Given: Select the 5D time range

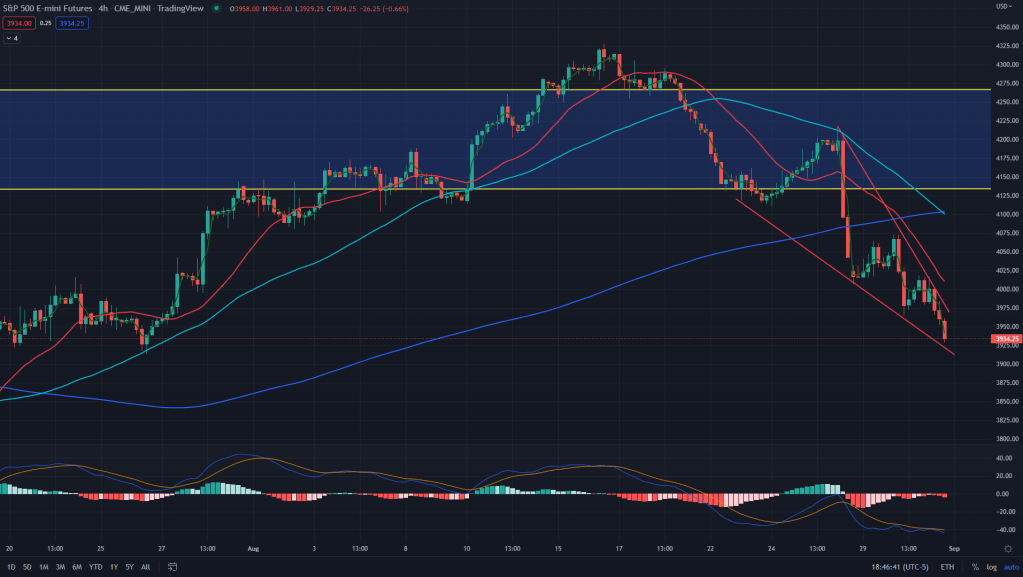Looking at the screenshot, I should [27, 567].
